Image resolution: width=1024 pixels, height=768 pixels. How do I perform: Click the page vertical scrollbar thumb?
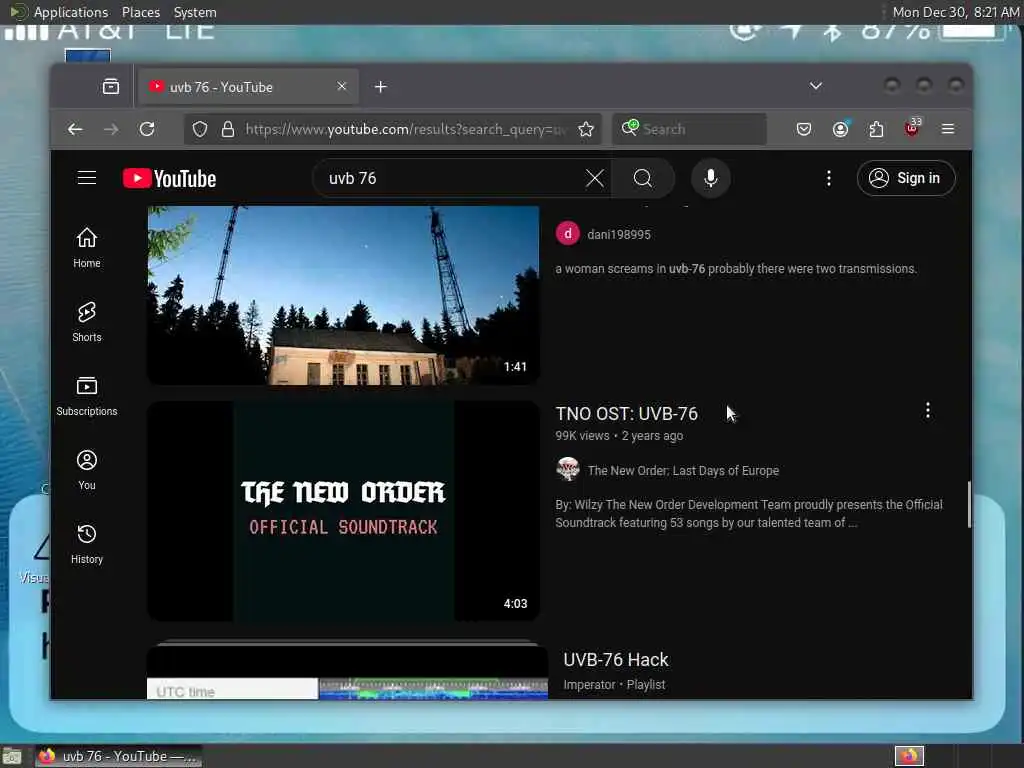(968, 504)
